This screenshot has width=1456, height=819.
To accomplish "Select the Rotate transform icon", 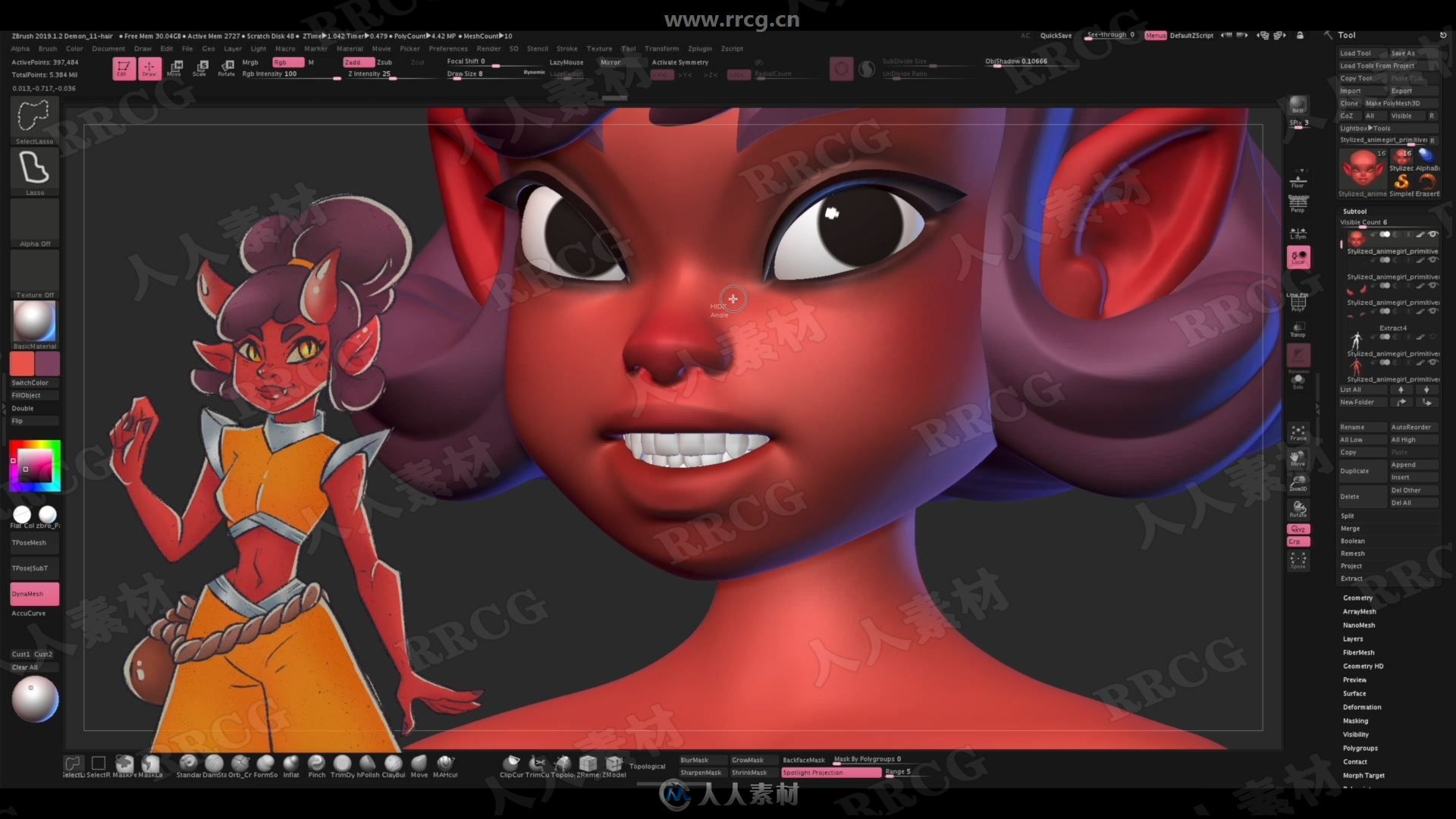I will point(226,68).
